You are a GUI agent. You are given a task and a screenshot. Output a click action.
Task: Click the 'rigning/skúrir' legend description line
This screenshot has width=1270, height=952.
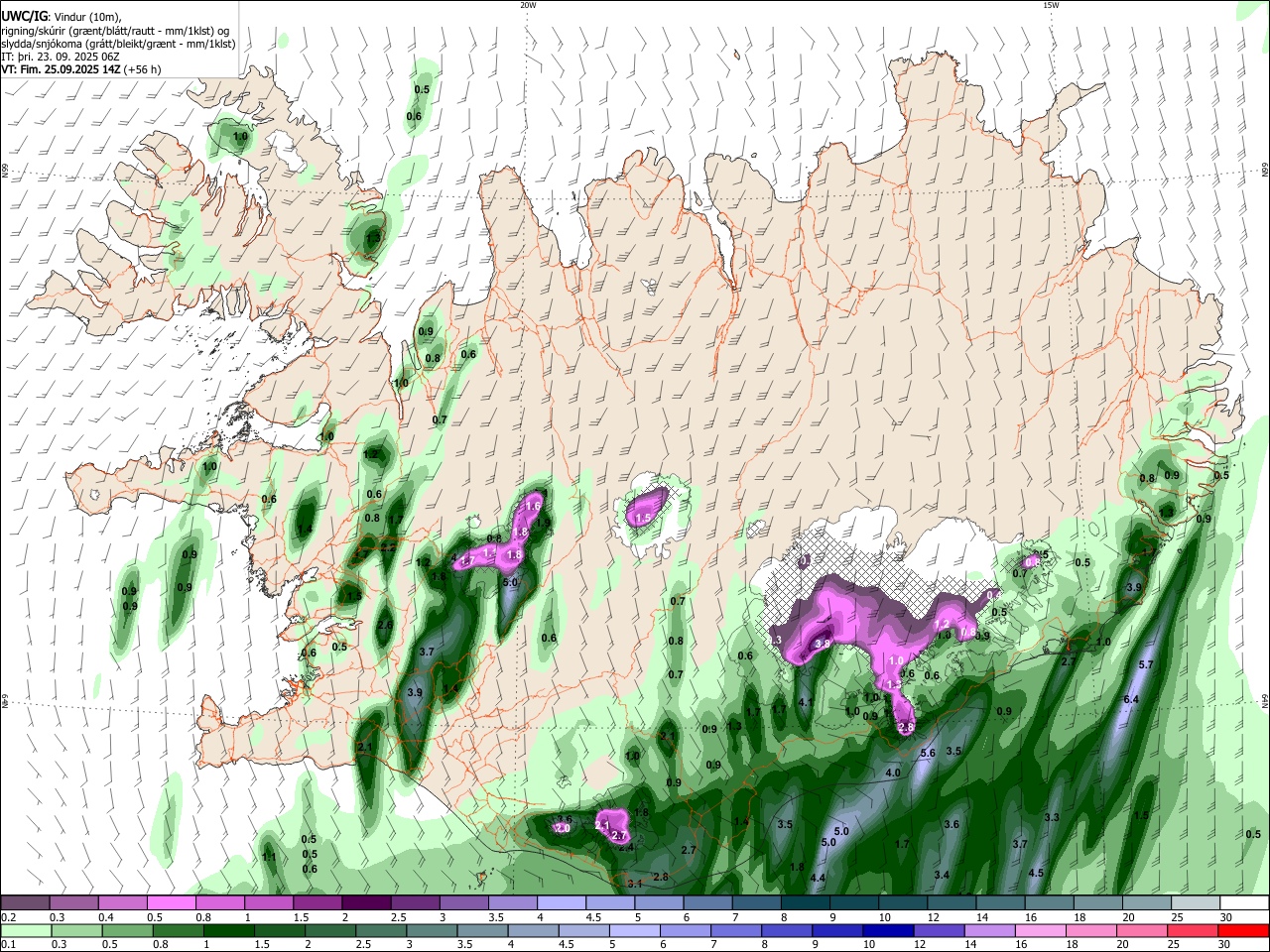117,30
